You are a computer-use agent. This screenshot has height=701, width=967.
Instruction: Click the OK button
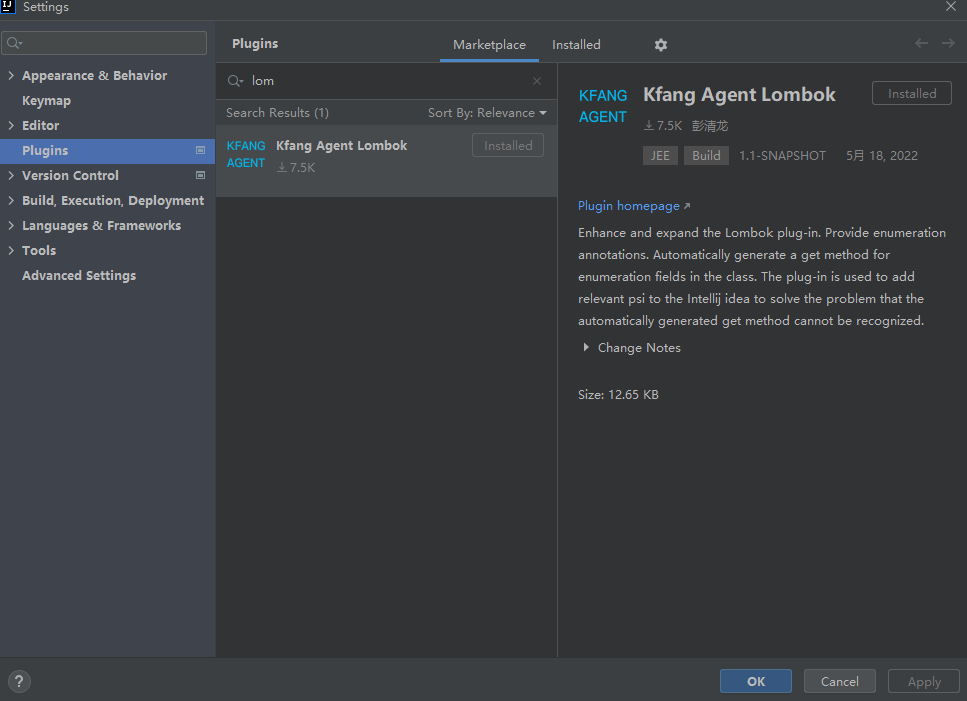tap(755, 681)
